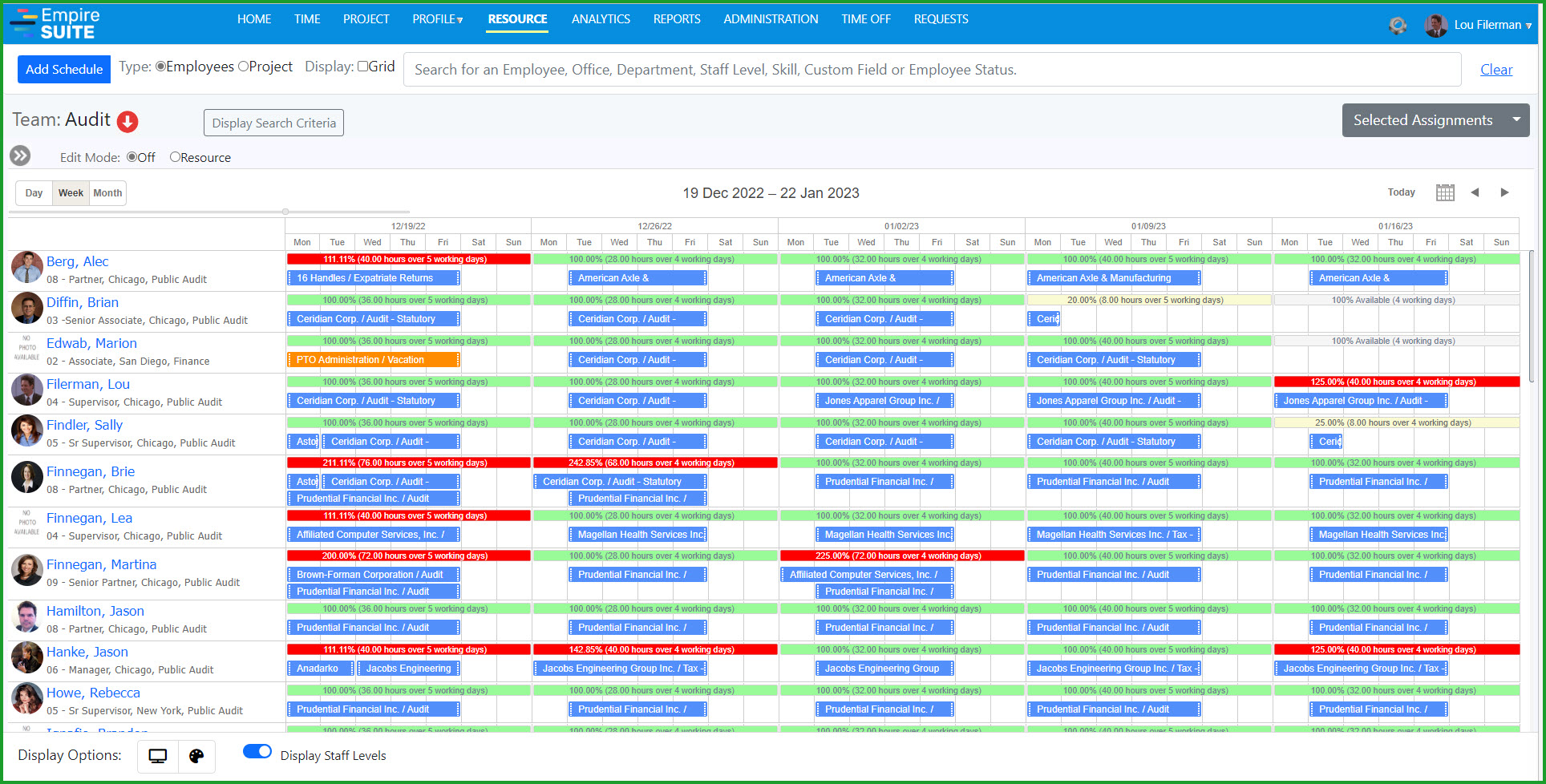Screen dimensions: 1546x784
Task: Click Jason Hanke's photo thumbnail
Action: [x=27, y=657]
